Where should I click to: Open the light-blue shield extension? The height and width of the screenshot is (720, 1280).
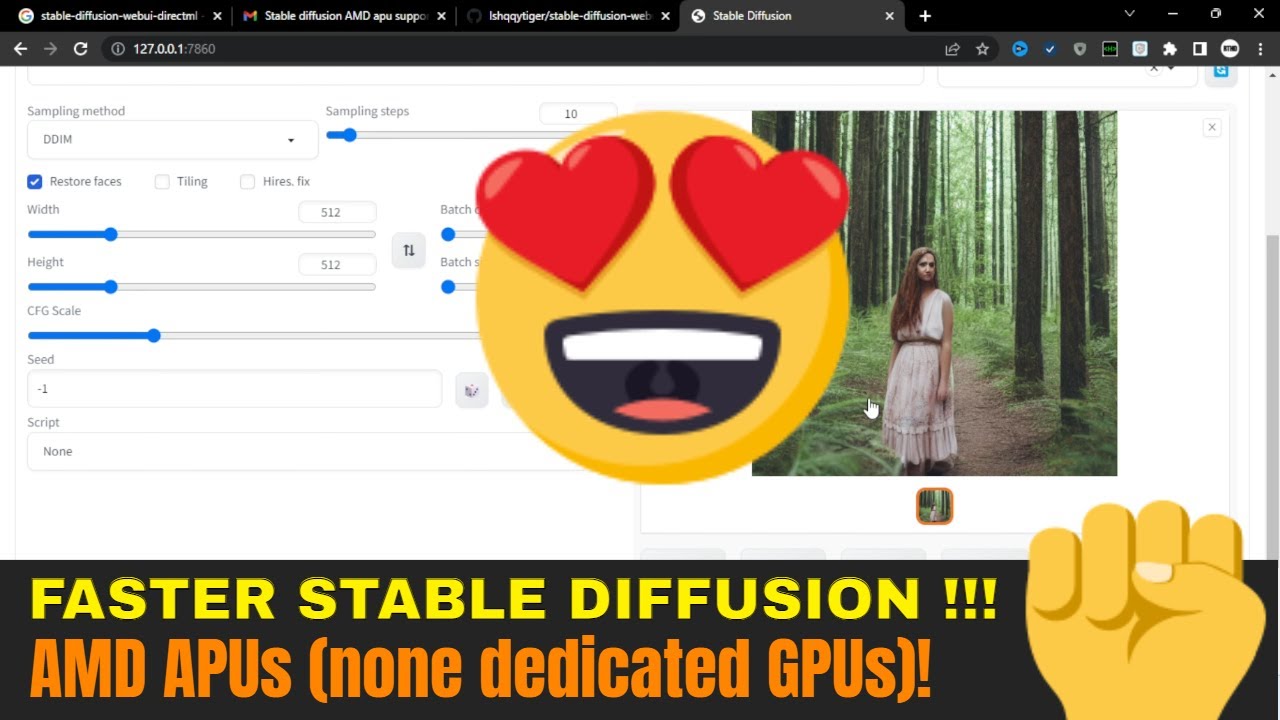[x=1140, y=48]
